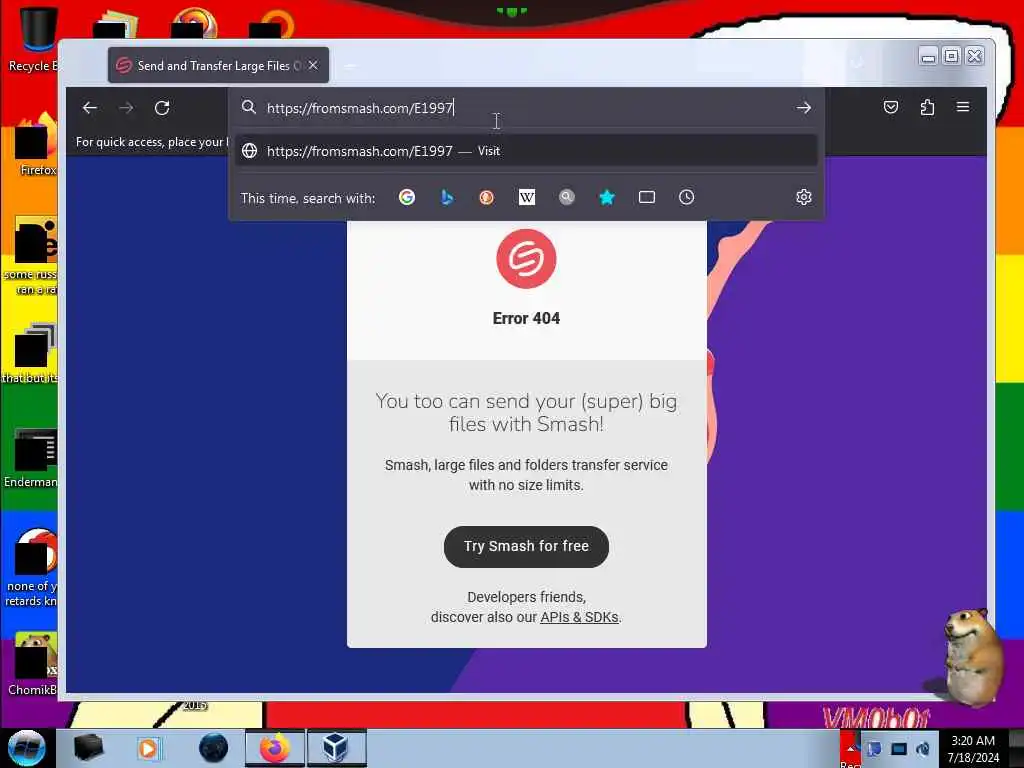The height and width of the screenshot is (768, 1024).
Task: Open the Firefox application menu
Action: (x=963, y=106)
